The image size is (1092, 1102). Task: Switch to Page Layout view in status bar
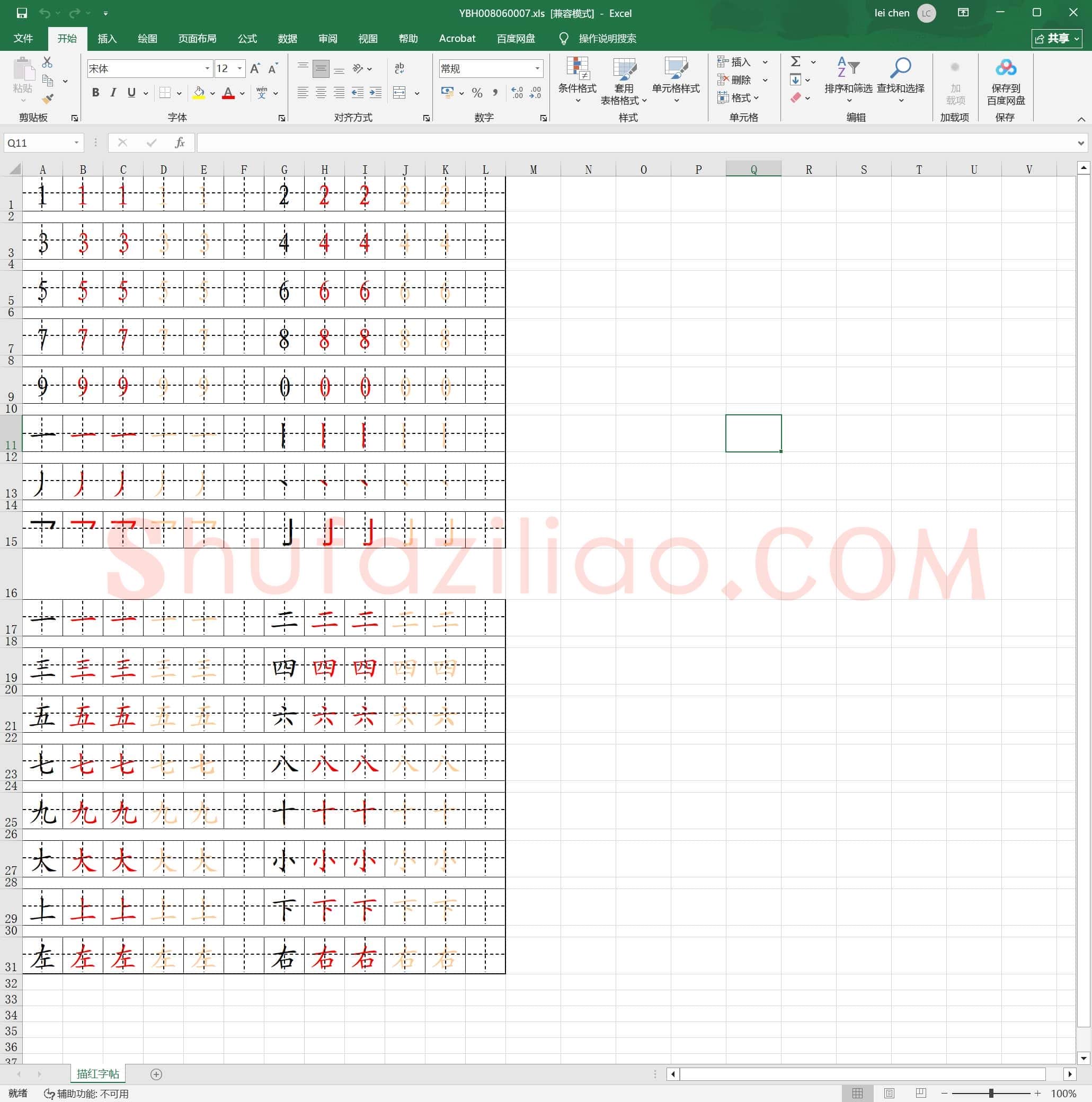(x=889, y=1093)
